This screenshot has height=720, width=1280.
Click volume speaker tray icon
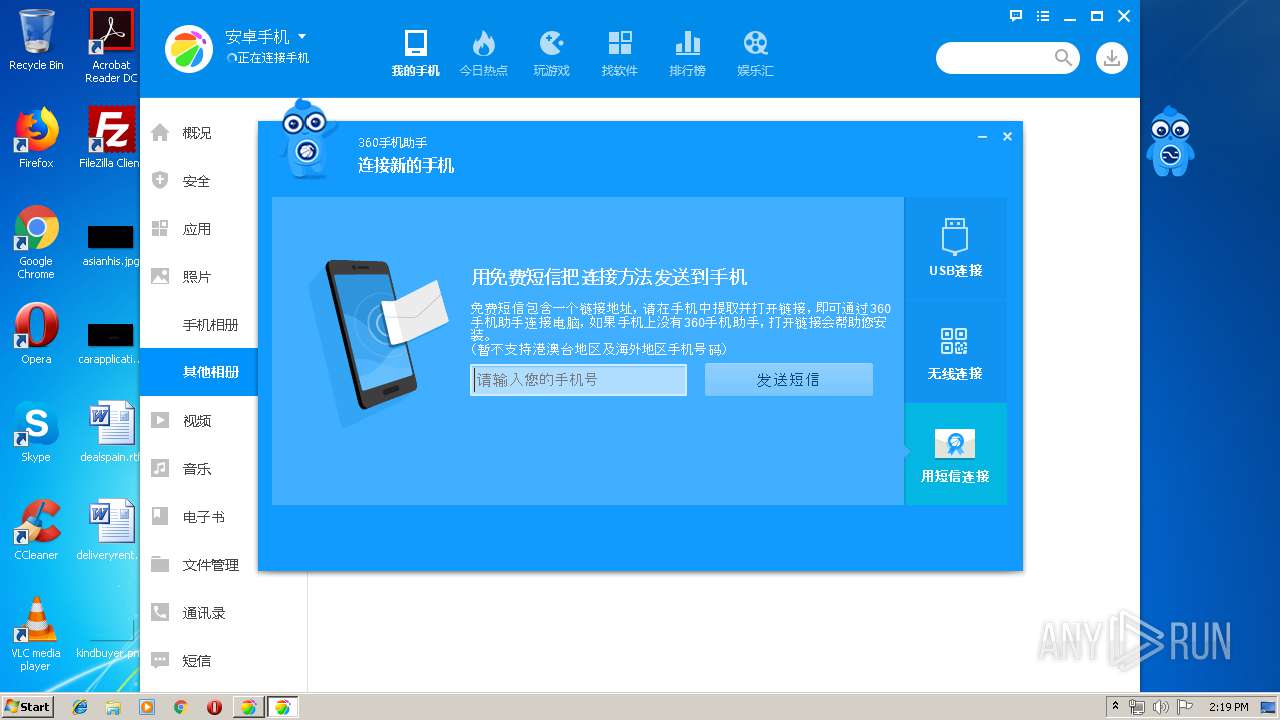[x=1160, y=707]
